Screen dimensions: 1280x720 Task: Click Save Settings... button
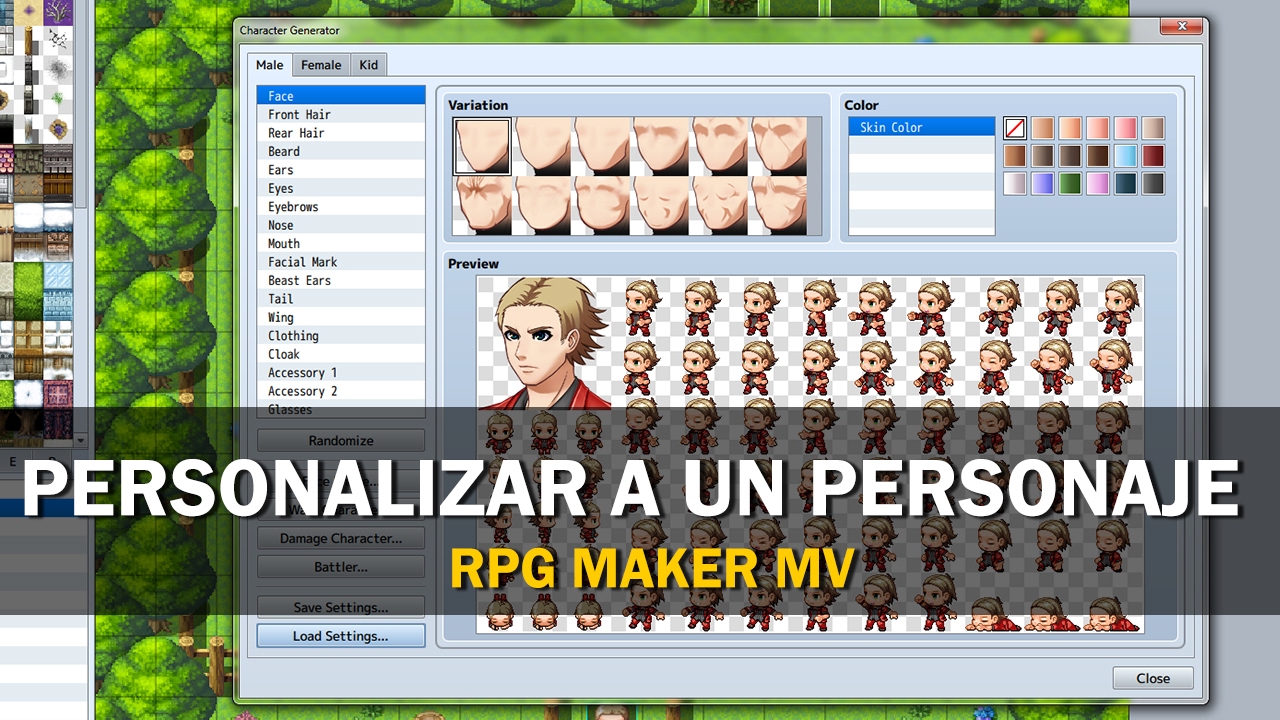pos(341,607)
